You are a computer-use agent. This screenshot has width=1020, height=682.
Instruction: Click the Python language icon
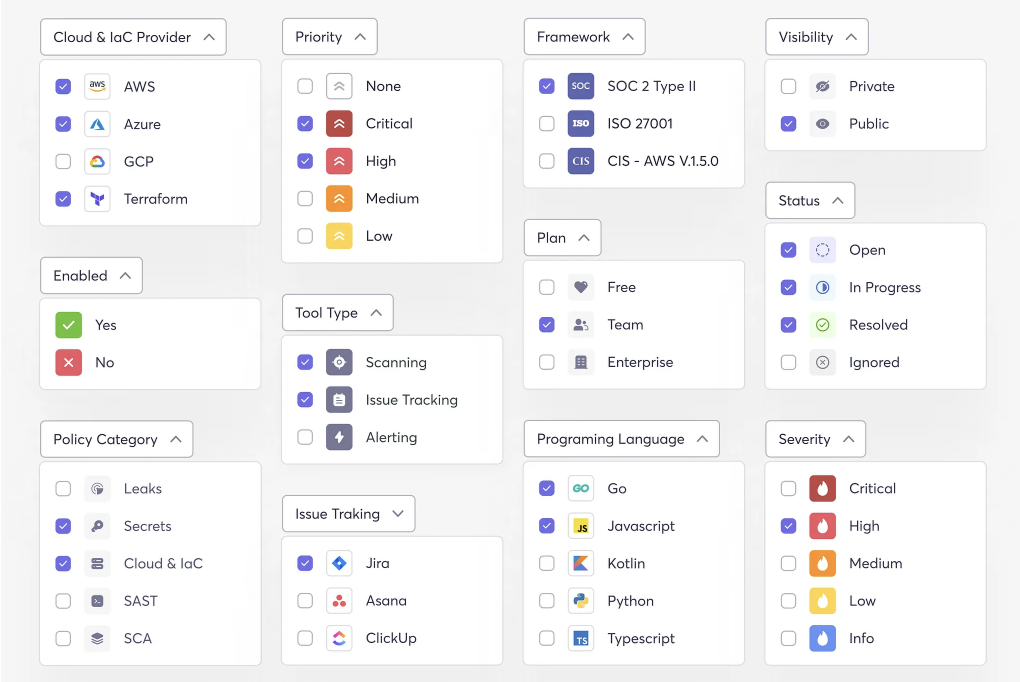tap(581, 601)
